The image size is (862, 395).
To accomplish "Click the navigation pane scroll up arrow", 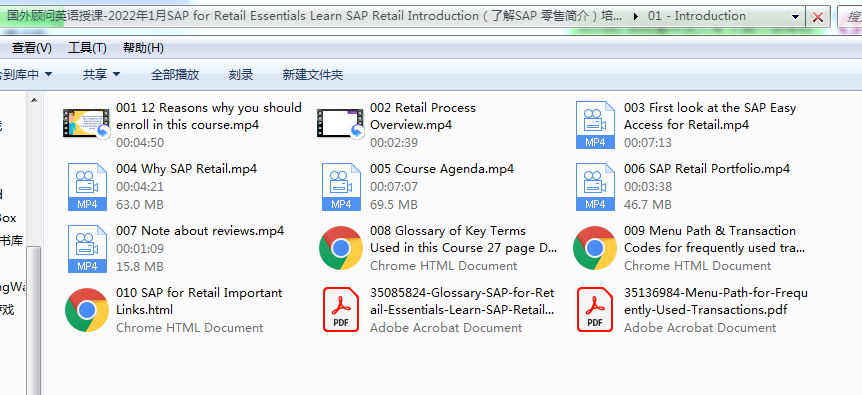I will pos(34,100).
